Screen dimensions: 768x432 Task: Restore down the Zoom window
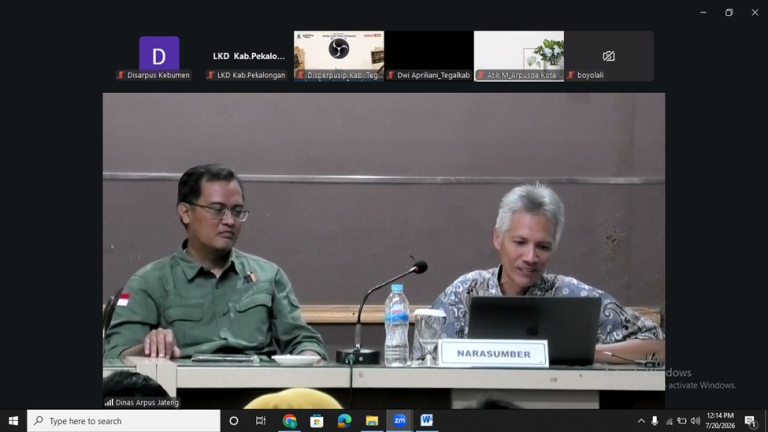pyautogui.click(x=729, y=13)
